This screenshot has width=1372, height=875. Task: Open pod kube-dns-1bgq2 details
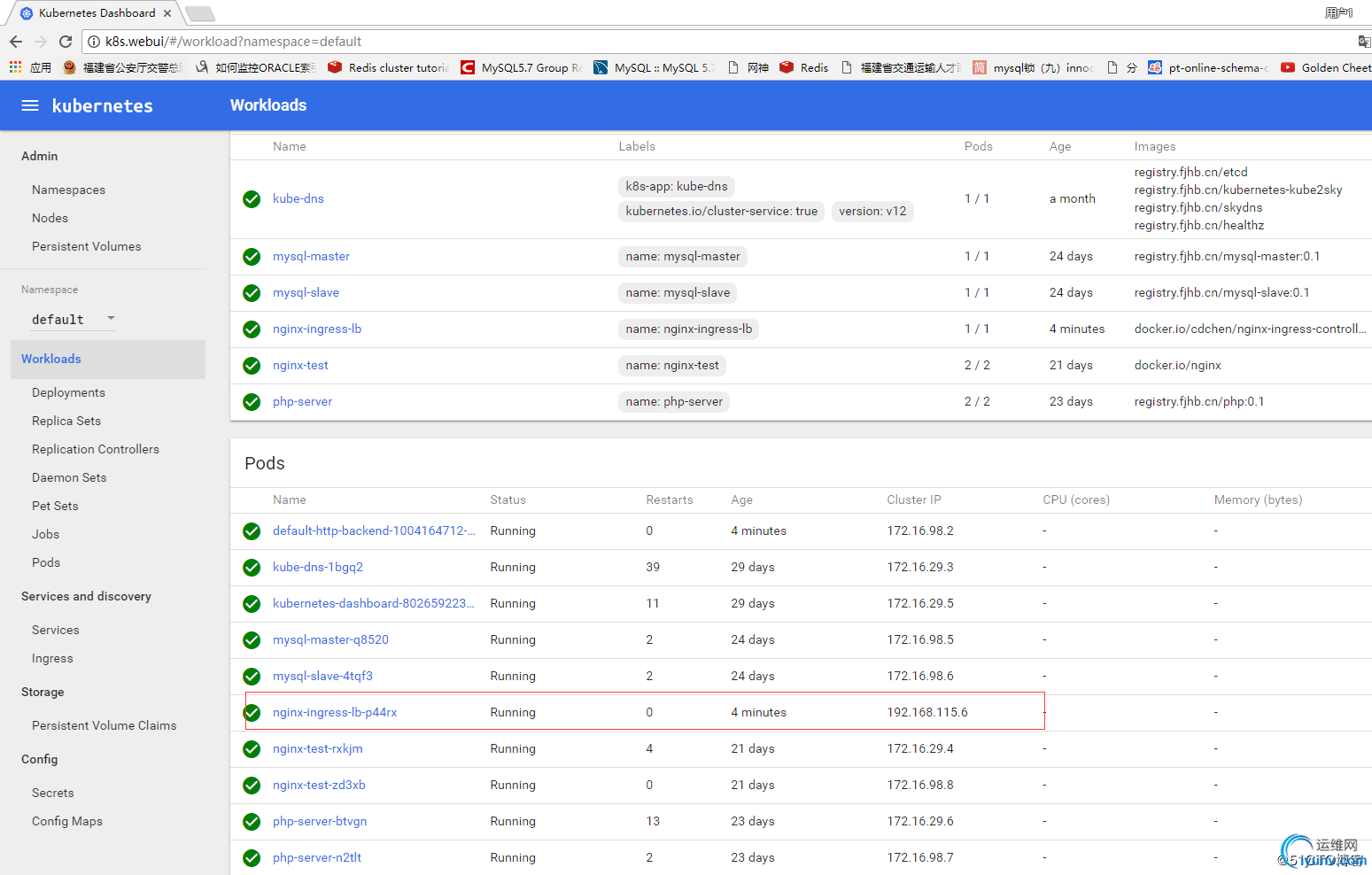click(317, 567)
